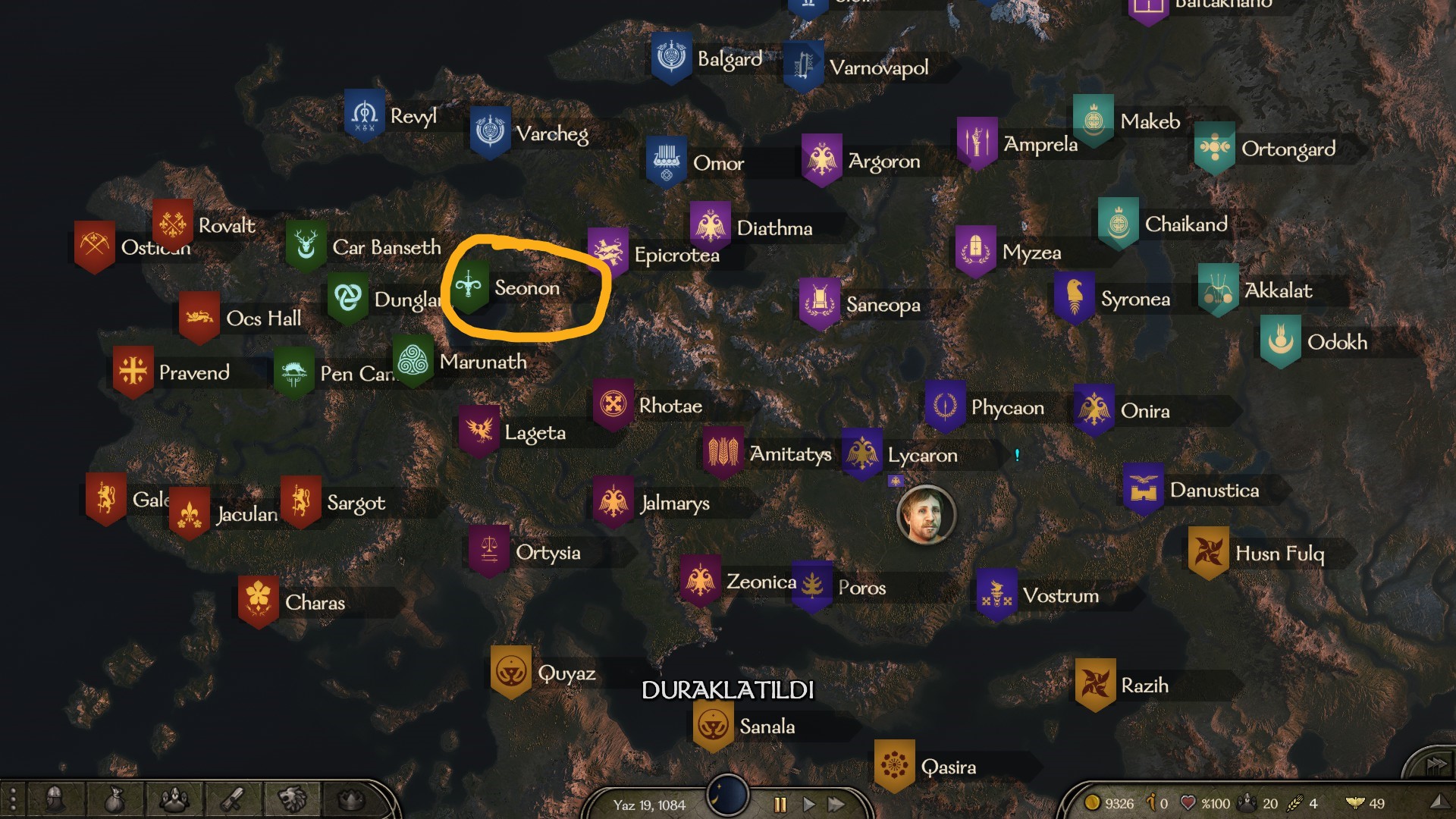Click the fast-forward tab at right edge
This screenshot has height=819, width=1456.
[x=1432, y=764]
